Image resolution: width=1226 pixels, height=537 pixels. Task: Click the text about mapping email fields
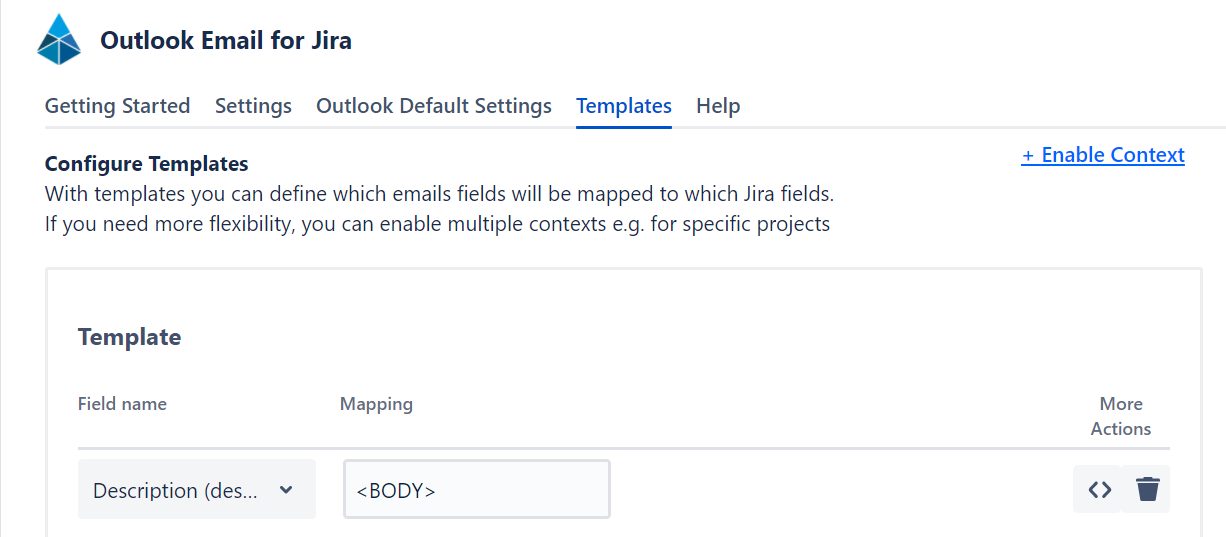point(438,194)
